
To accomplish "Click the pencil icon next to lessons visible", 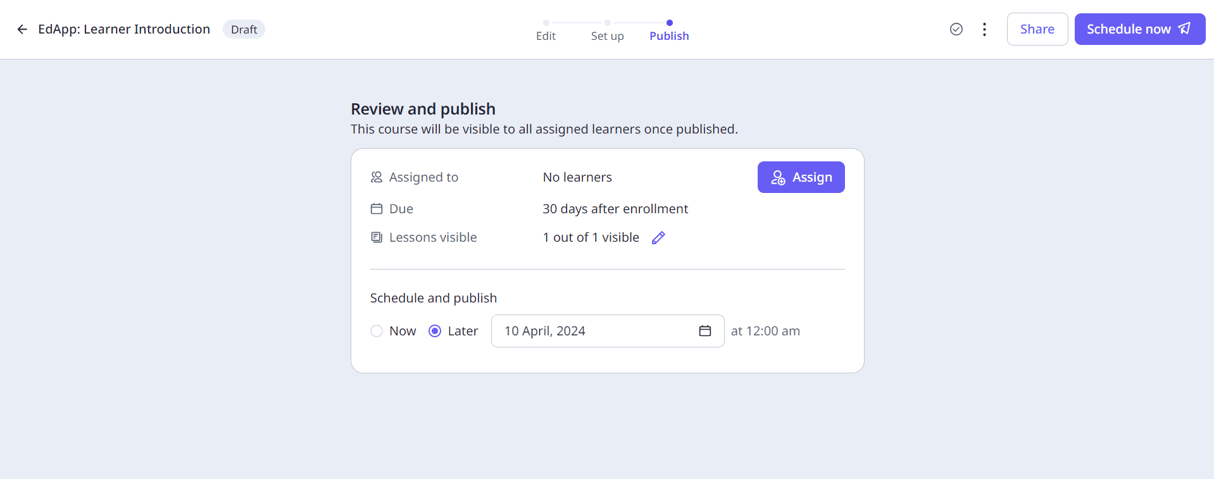I will coord(658,238).
